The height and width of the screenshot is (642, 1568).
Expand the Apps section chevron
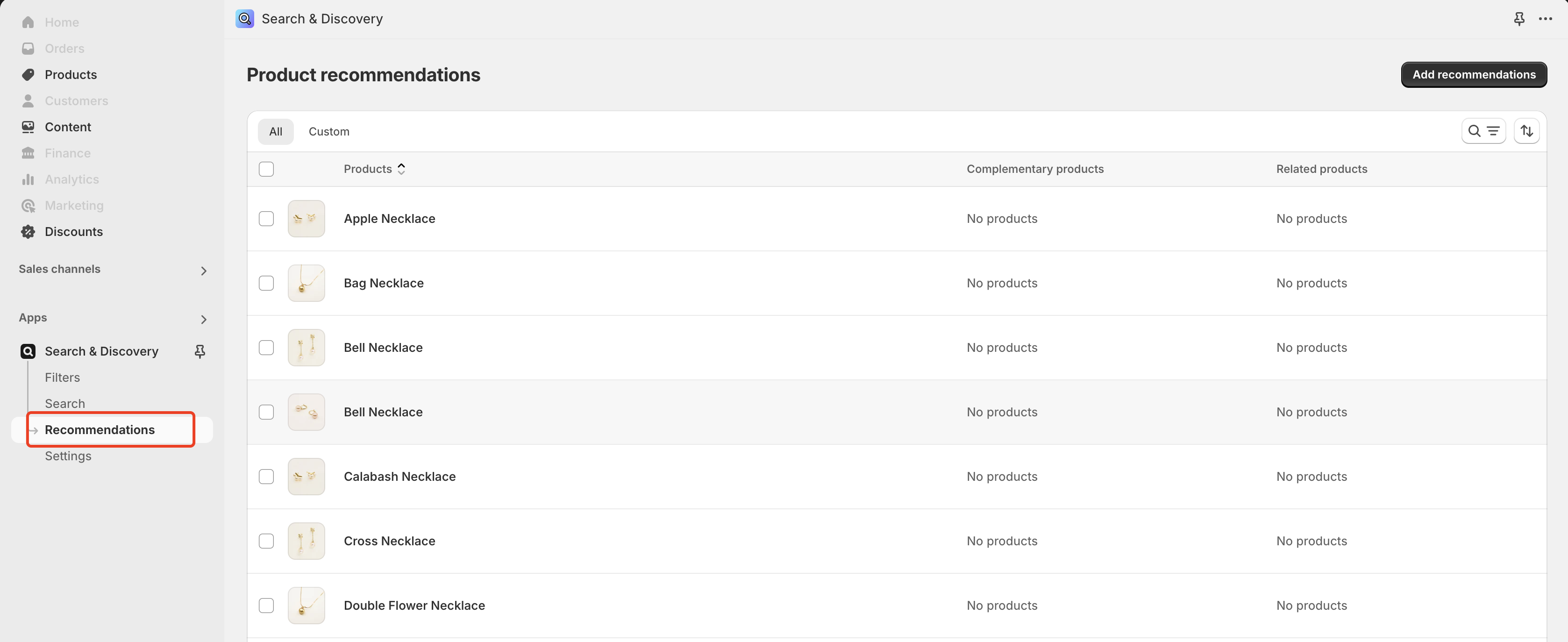coord(203,319)
